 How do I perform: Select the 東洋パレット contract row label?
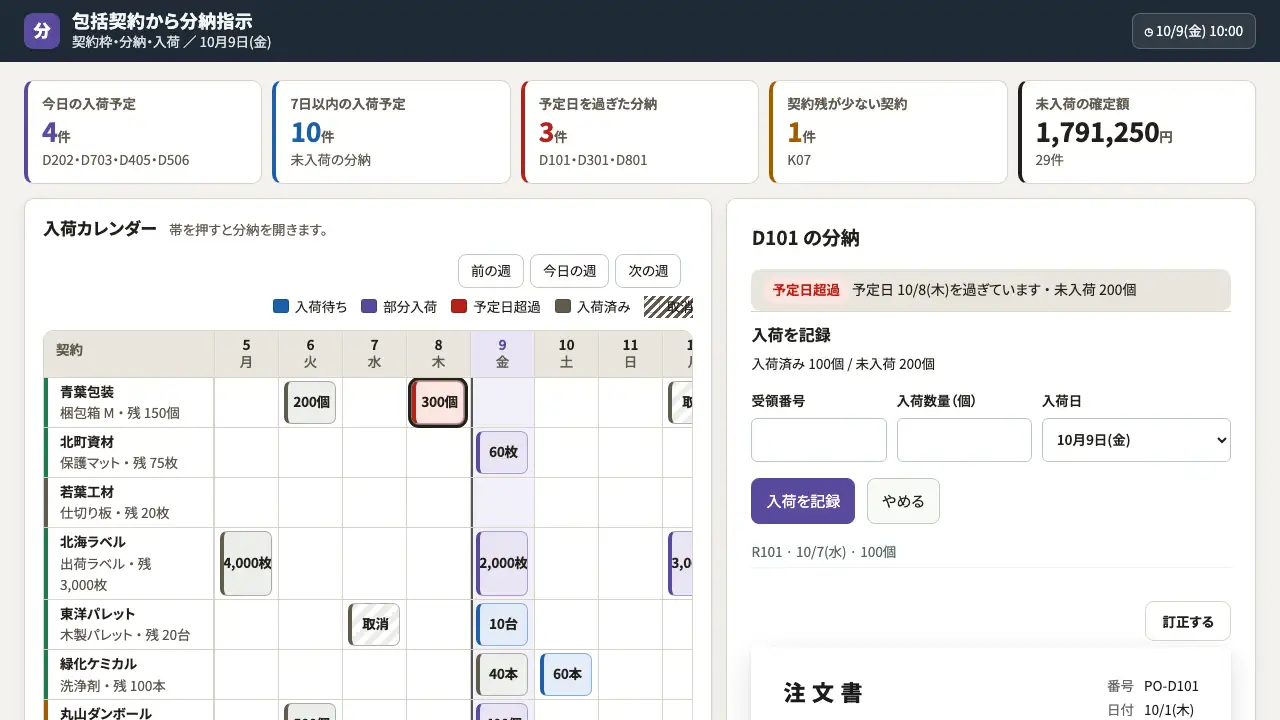pos(129,624)
